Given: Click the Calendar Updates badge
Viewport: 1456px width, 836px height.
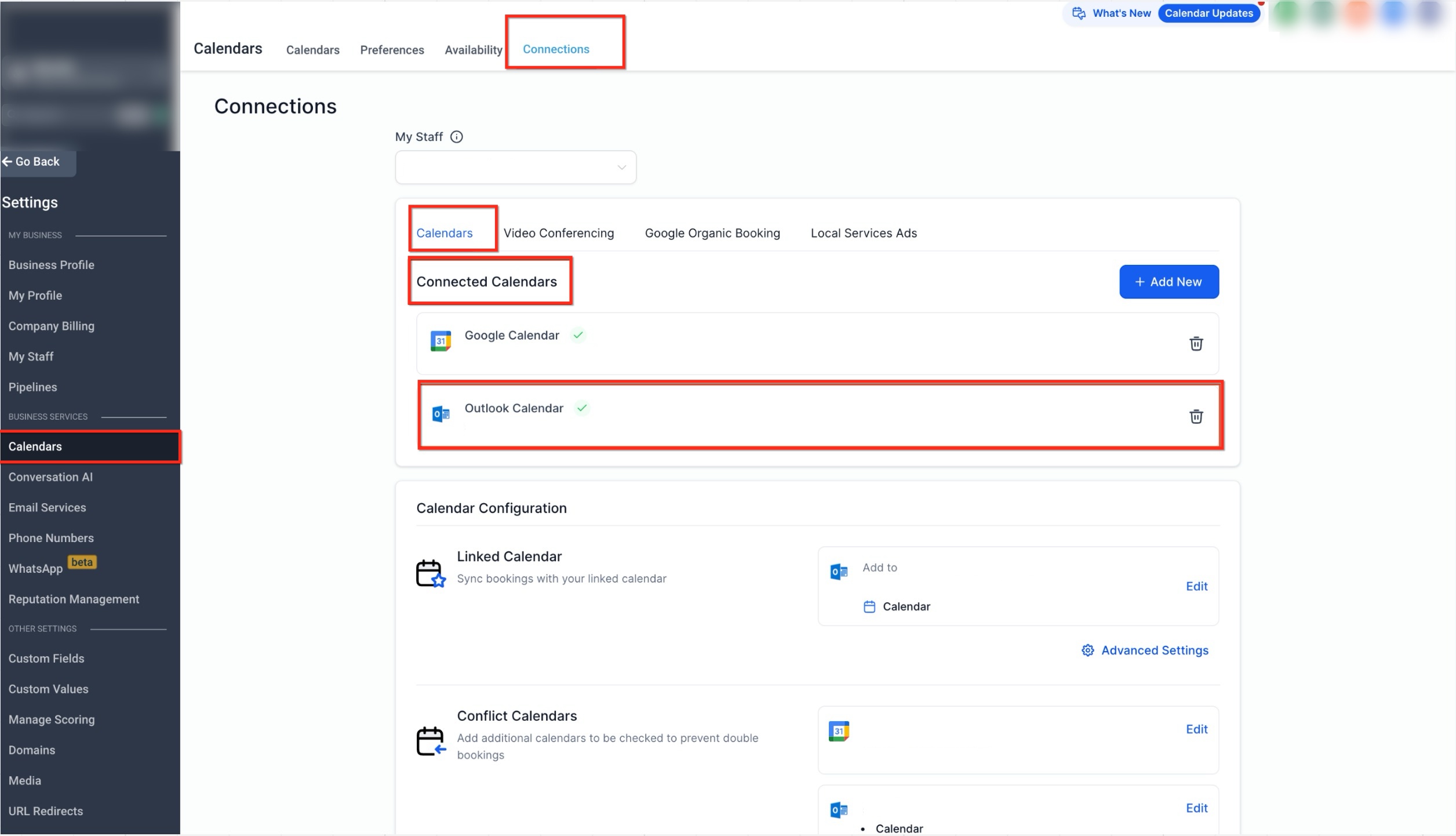Looking at the screenshot, I should pyautogui.click(x=1209, y=13).
